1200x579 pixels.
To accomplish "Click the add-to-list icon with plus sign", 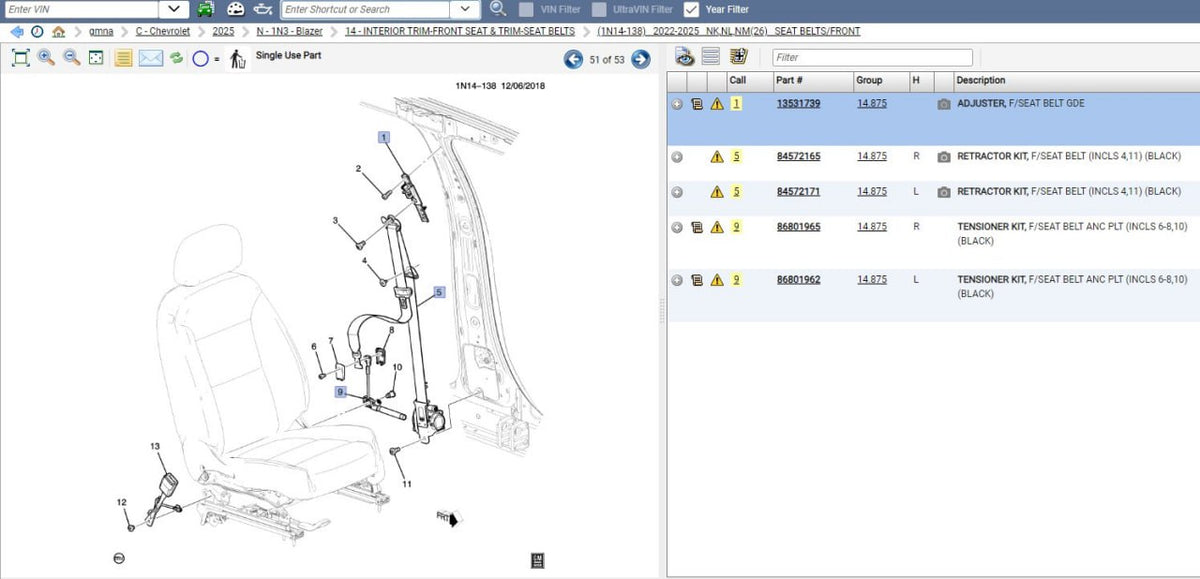I will [738, 56].
